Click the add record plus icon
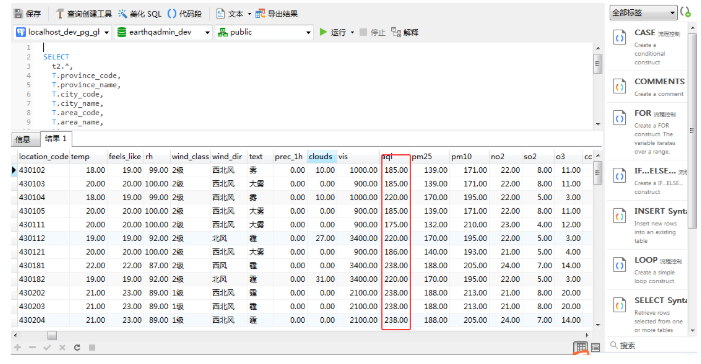This screenshot has height=364, width=701. [17, 347]
